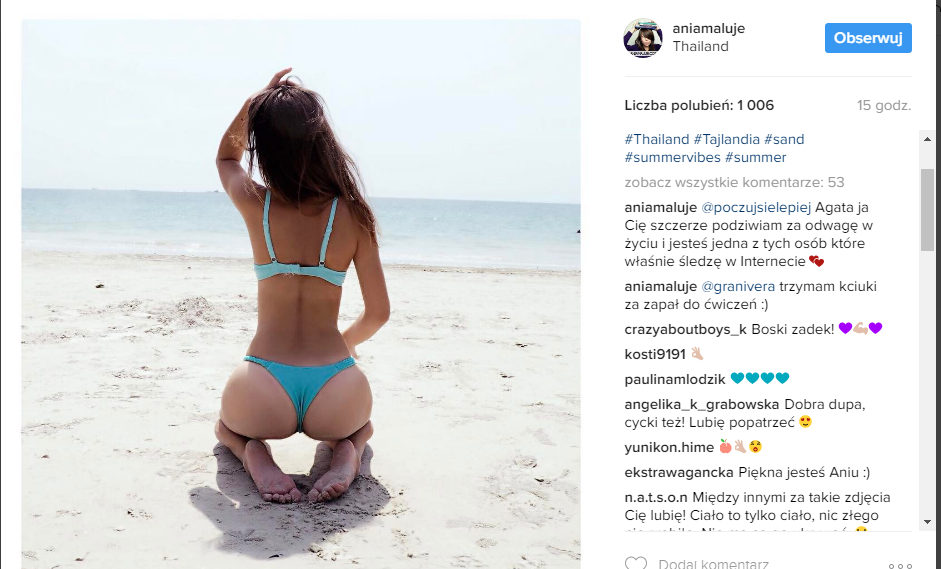
Task: Open the aniamaluje username in header
Action: (x=708, y=28)
